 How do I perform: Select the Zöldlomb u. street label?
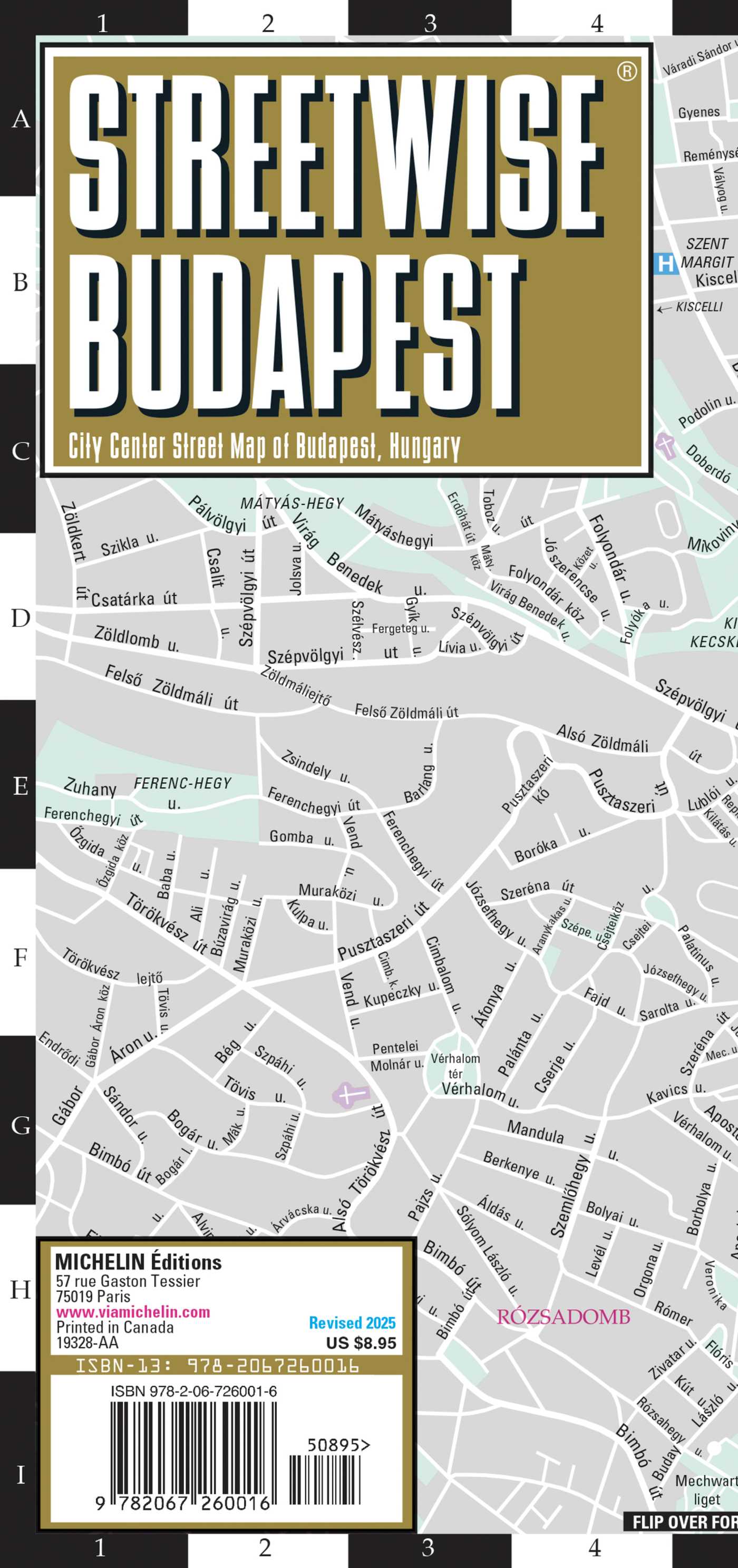[x=137, y=638]
